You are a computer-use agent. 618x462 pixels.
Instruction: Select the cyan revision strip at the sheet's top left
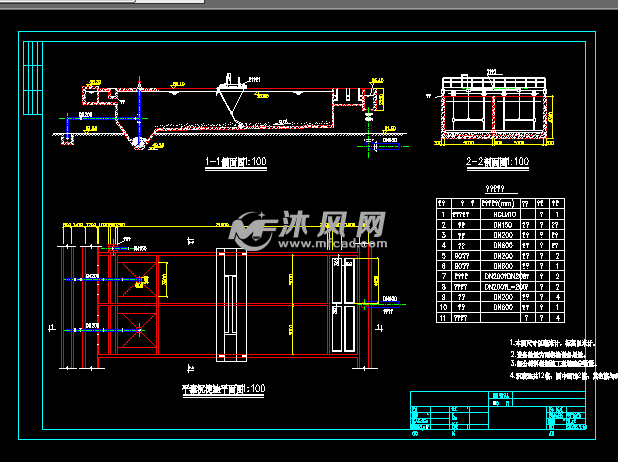(33, 78)
